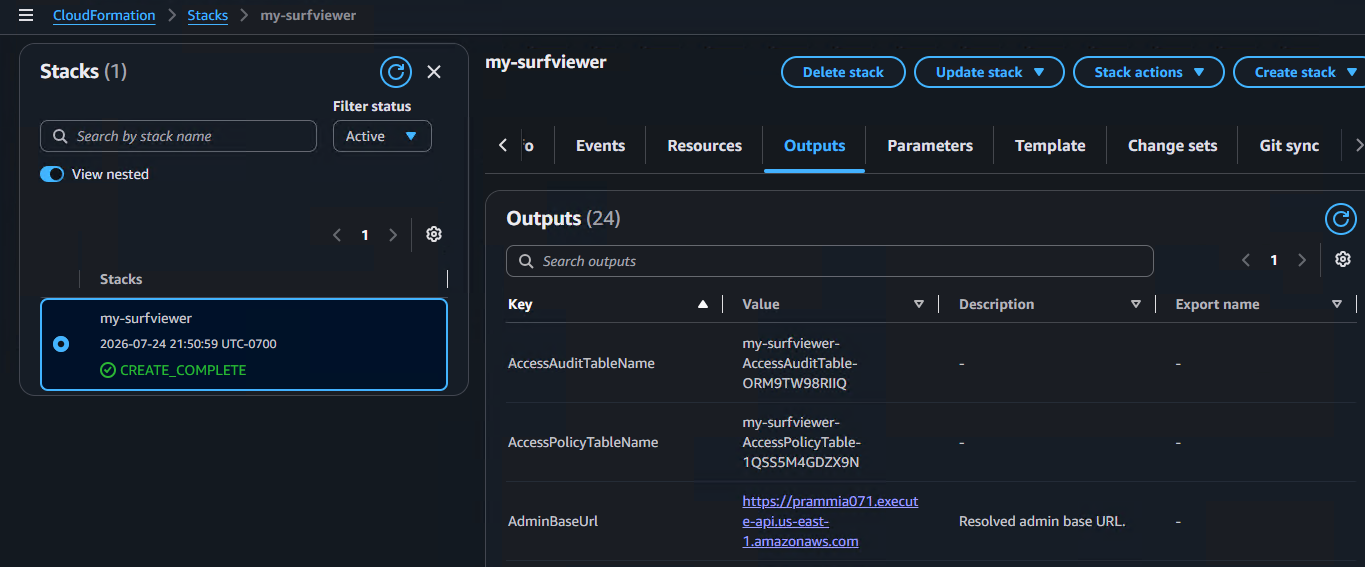The width and height of the screenshot is (1365, 567).
Task: Click the AdminBaseUrl key cell
Action: coord(553,521)
